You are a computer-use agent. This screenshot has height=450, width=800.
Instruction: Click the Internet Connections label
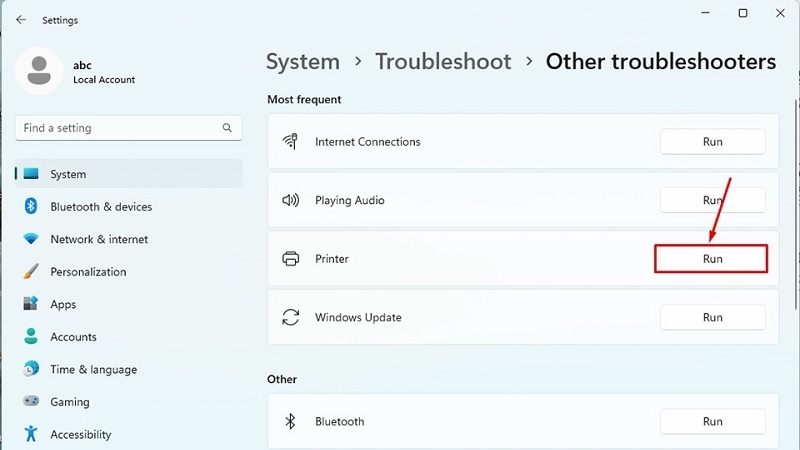click(367, 142)
